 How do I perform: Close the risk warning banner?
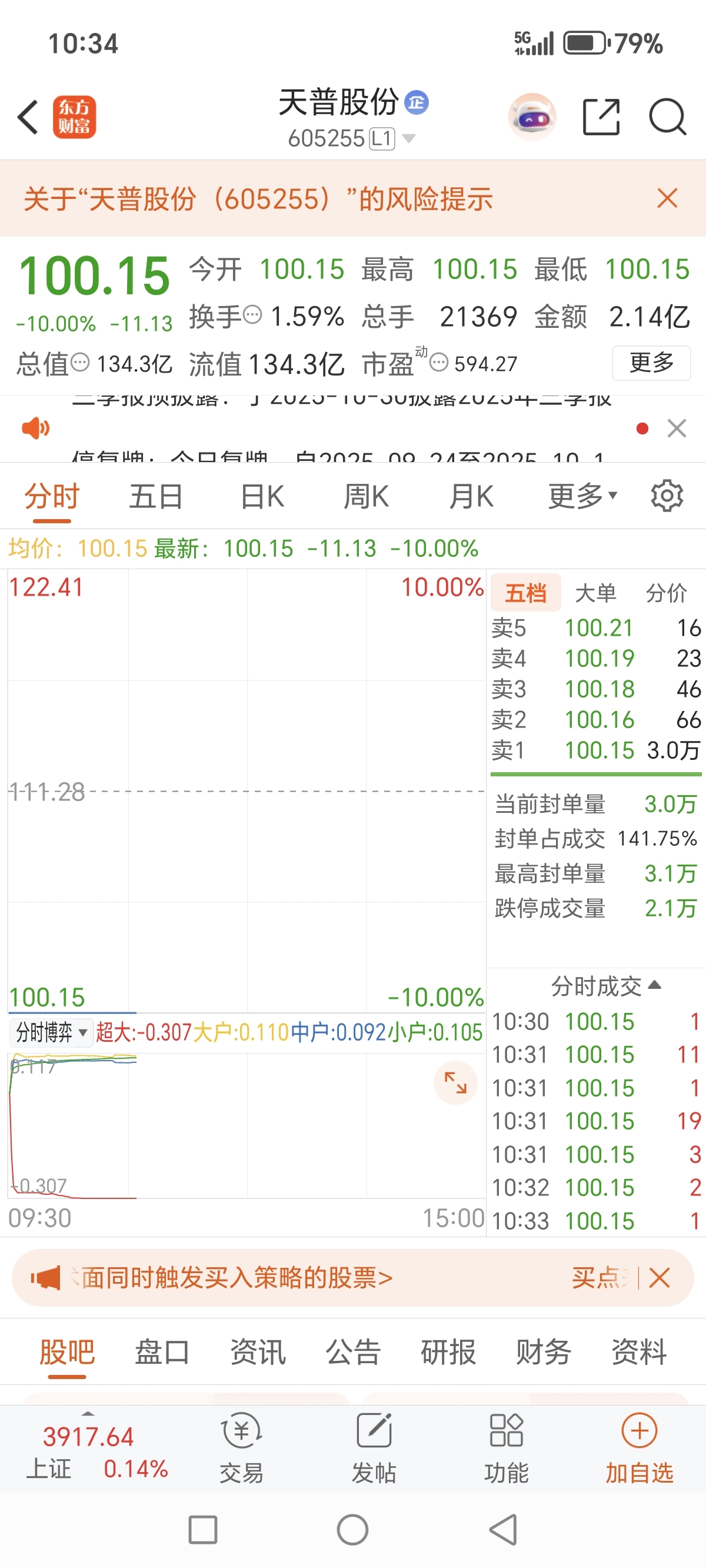click(x=668, y=198)
